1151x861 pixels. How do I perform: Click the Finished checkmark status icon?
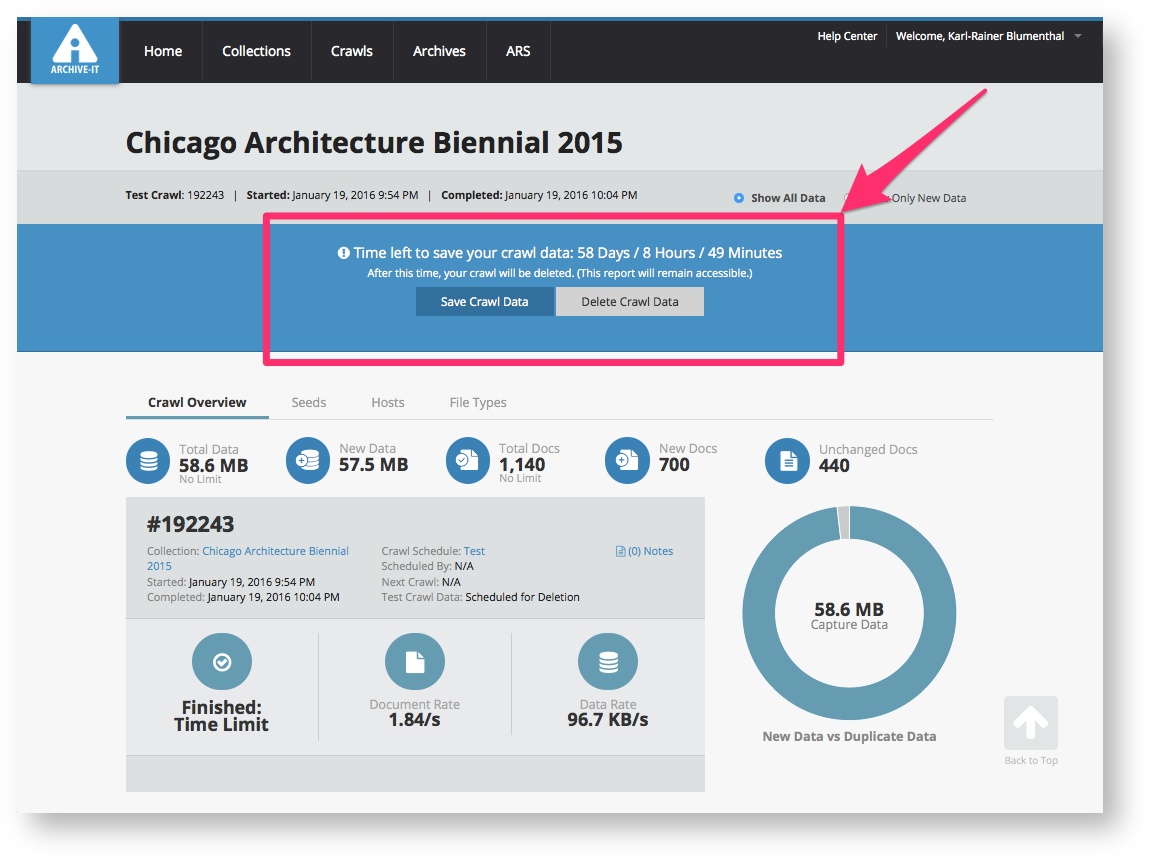pos(222,662)
